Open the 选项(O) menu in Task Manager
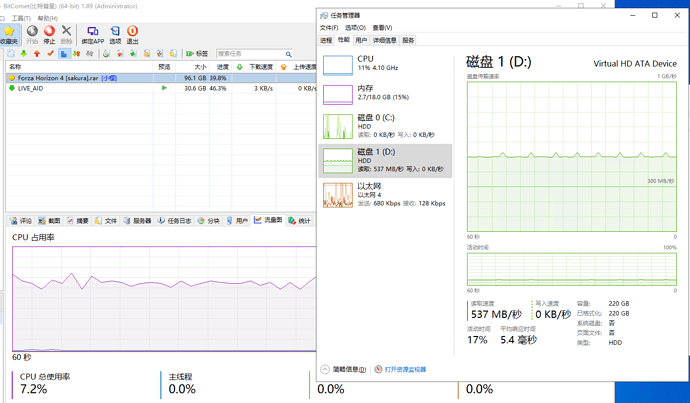This screenshot has height=403, width=690. (355, 28)
